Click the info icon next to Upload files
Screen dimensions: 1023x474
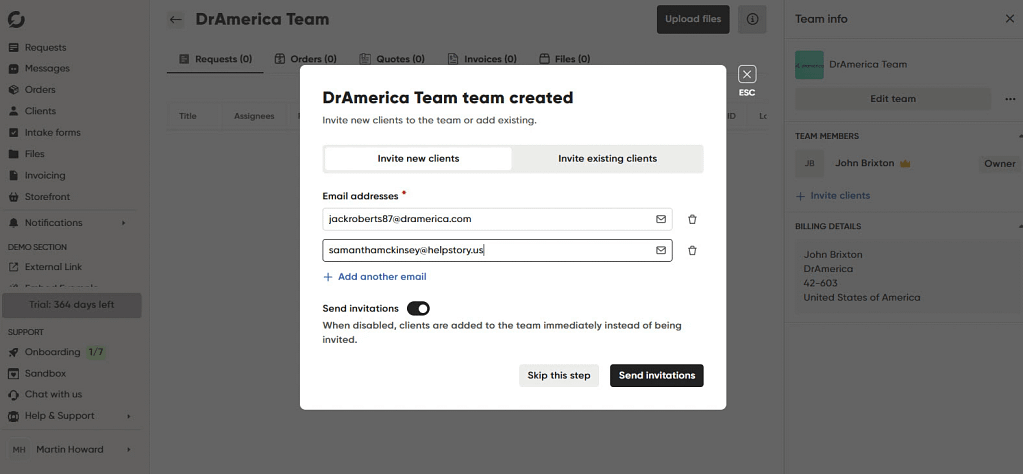[x=752, y=20]
